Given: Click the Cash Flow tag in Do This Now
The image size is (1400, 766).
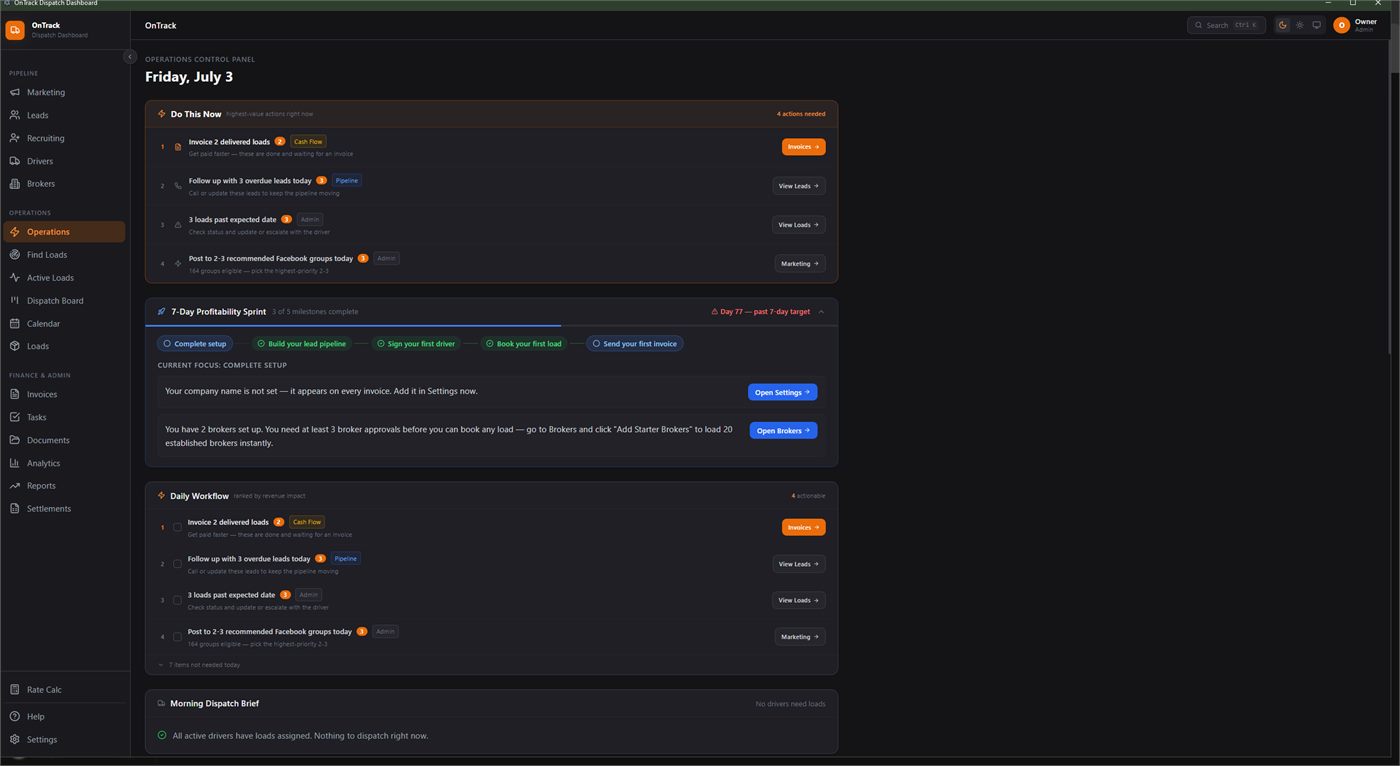Looking at the screenshot, I should (x=308, y=142).
